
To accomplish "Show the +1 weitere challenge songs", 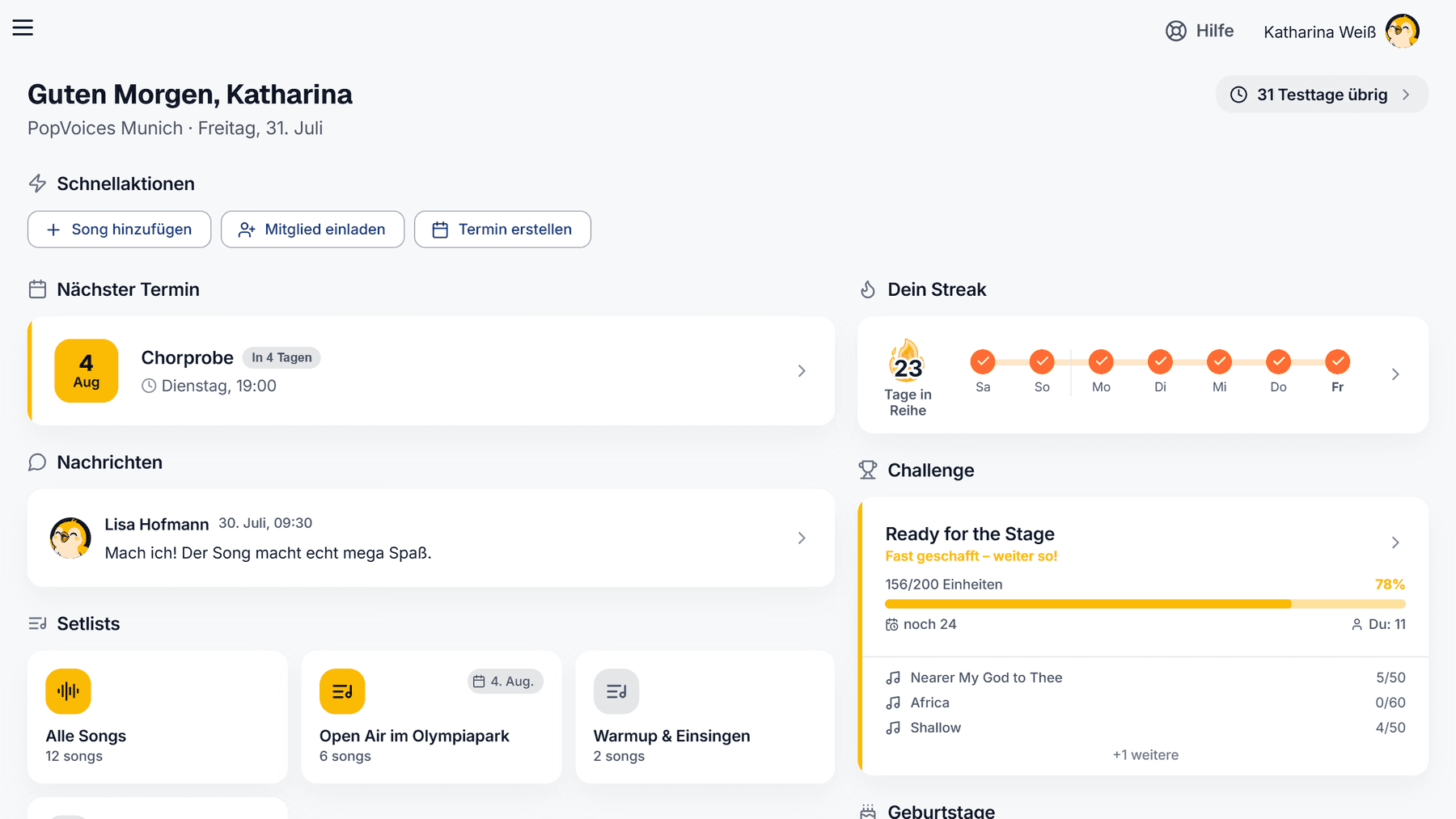I will pyautogui.click(x=1145, y=755).
